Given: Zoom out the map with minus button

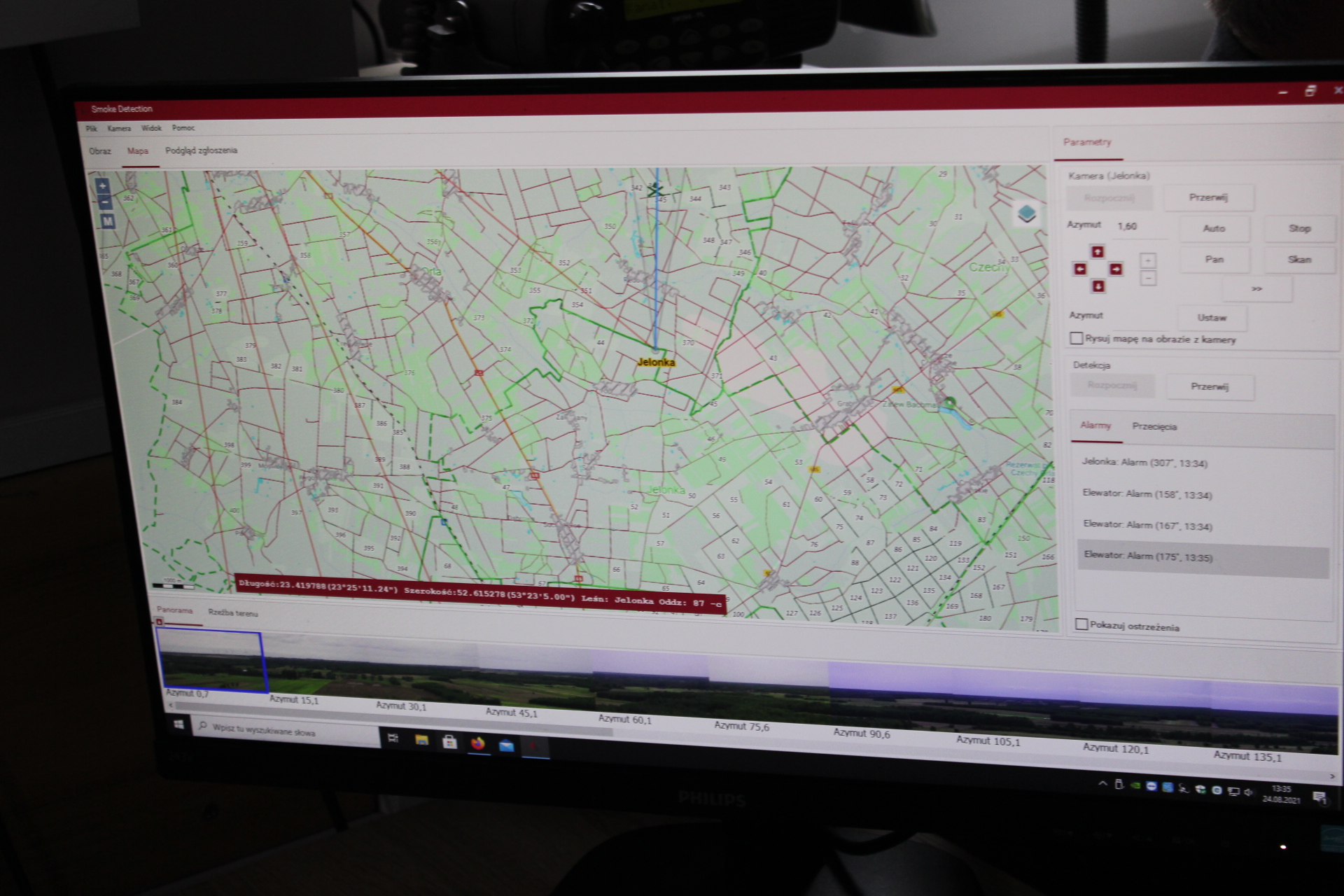Looking at the screenshot, I should [x=104, y=203].
